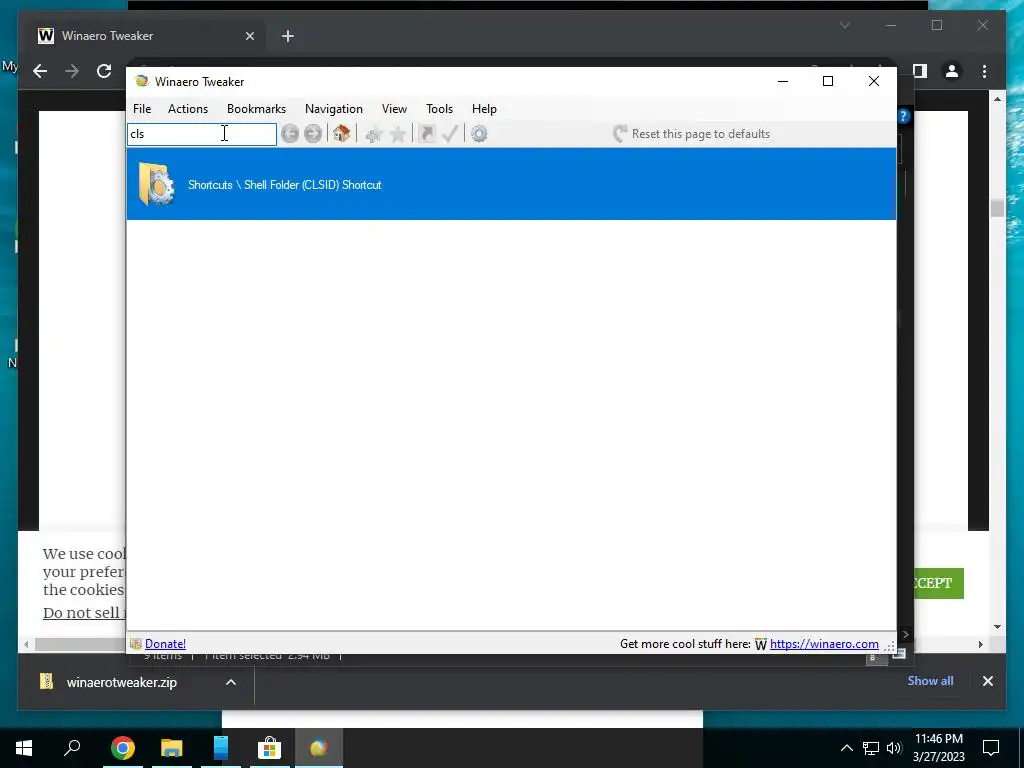The width and height of the screenshot is (1024, 768).
Task: Open Chrome profile avatar icon
Action: pyautogui.click(x=952, y=71)
